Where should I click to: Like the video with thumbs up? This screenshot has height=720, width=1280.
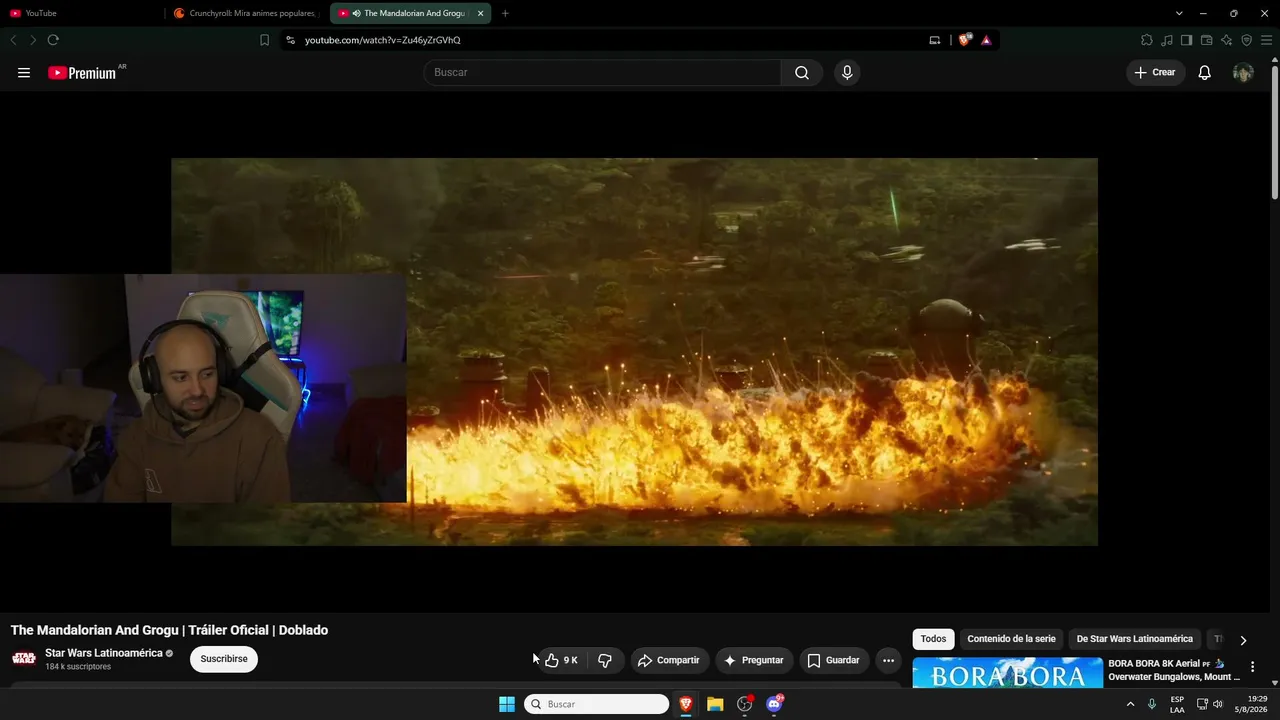pyautogui.click(x=562, y=660)
